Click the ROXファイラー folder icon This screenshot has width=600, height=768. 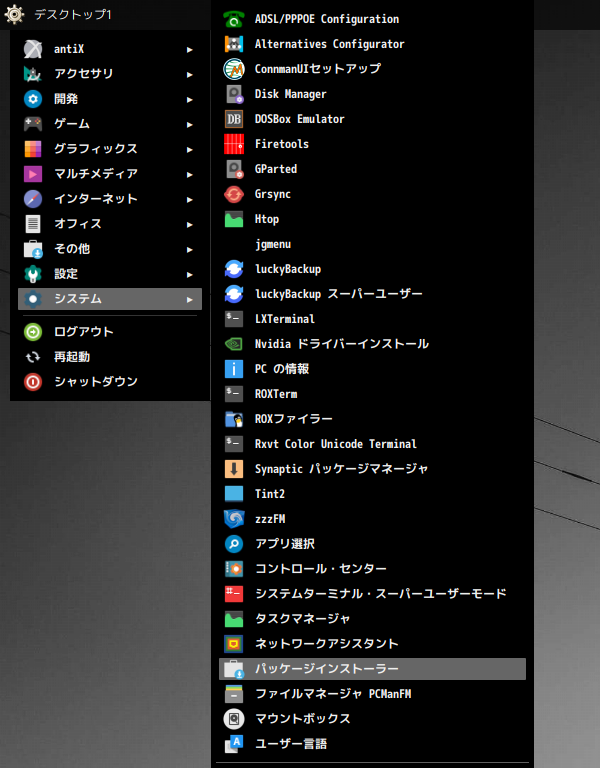234,419
